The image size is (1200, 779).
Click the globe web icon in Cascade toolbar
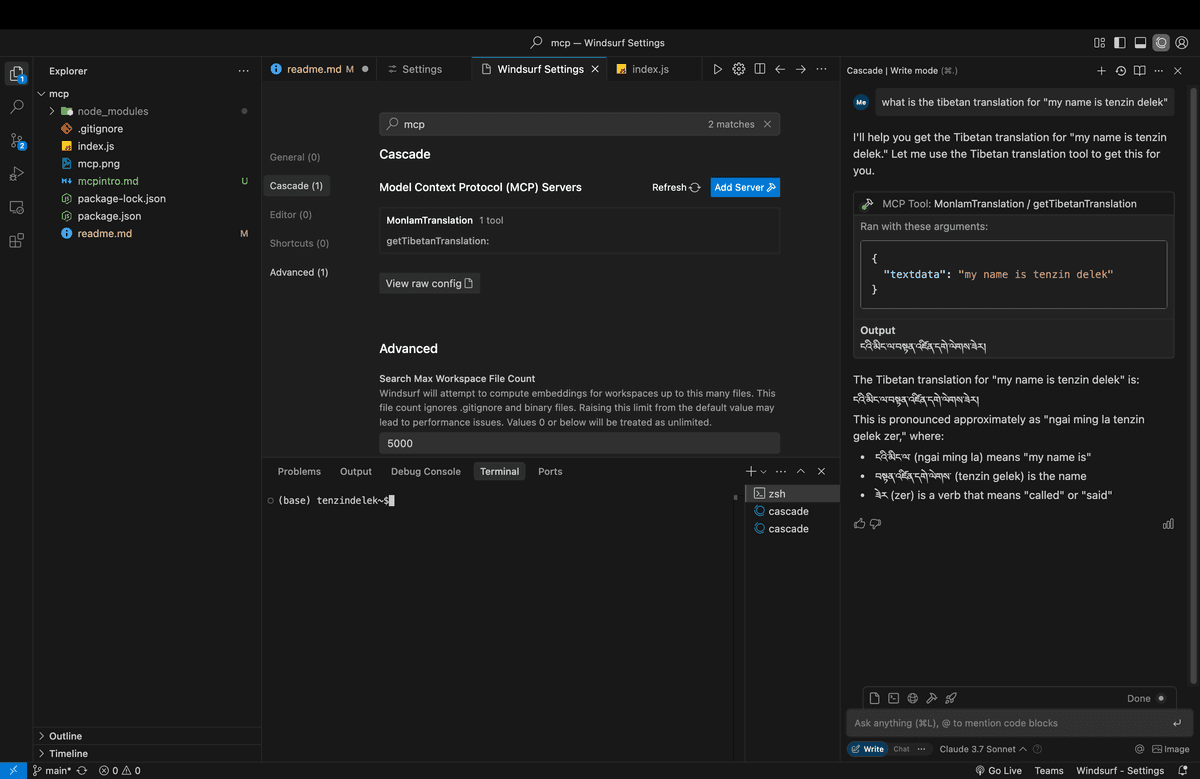point(913,698)
